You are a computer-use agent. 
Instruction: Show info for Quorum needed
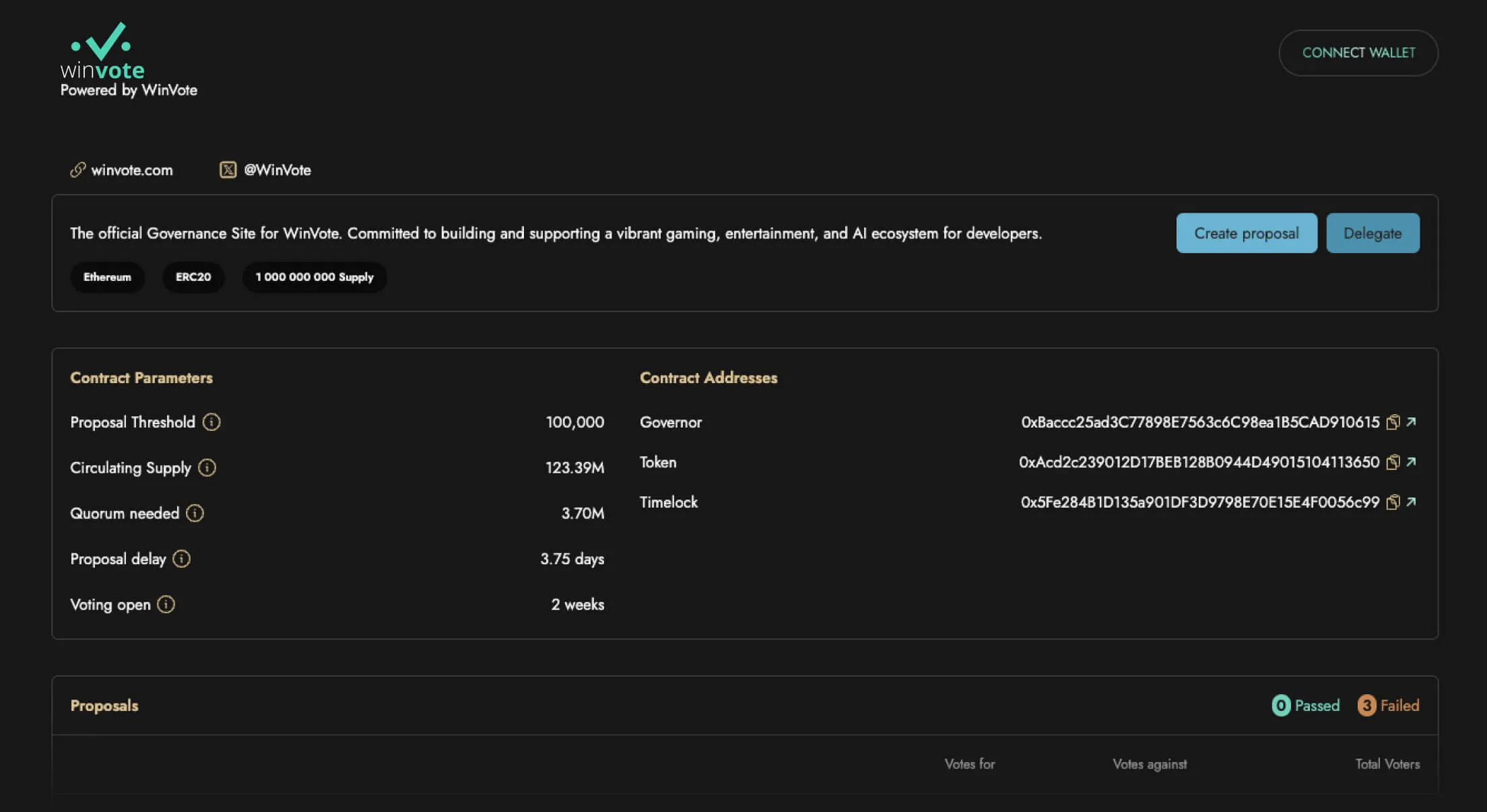[x=195, y=513]
